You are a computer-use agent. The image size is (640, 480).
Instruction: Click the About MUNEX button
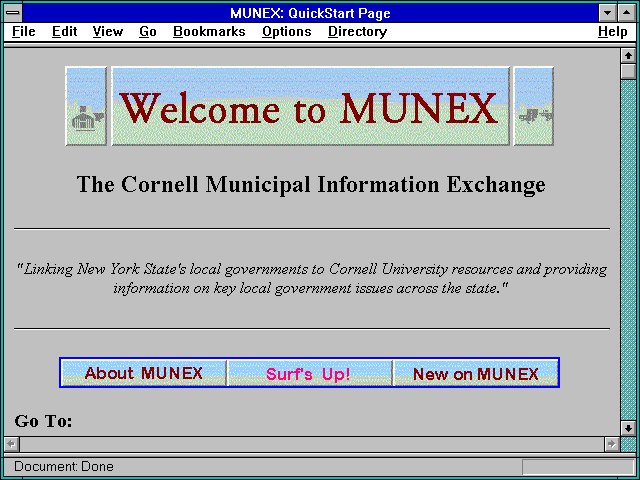(x=144, y=373)
